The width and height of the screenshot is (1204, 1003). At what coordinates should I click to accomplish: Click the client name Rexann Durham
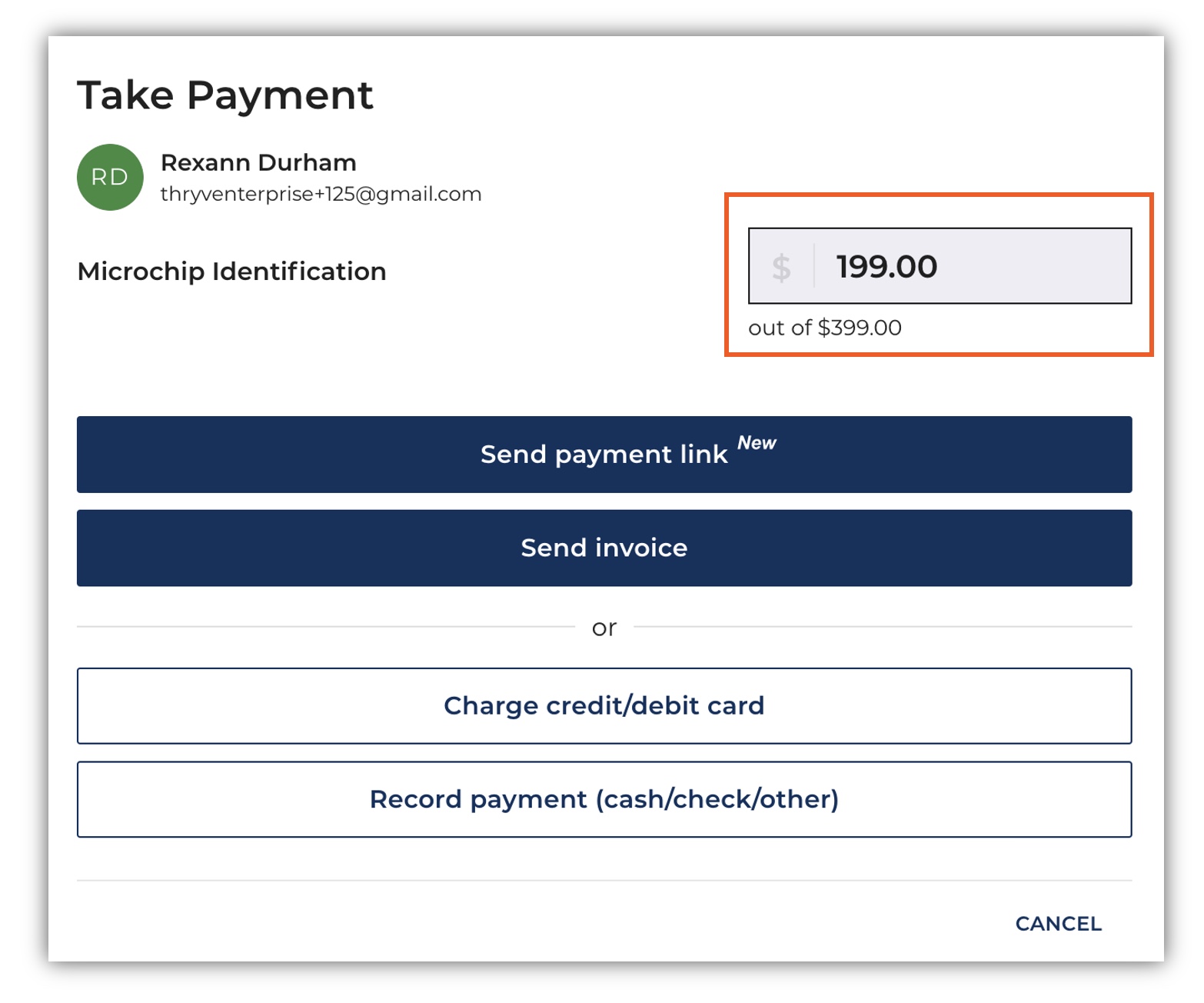coord(258,163)
